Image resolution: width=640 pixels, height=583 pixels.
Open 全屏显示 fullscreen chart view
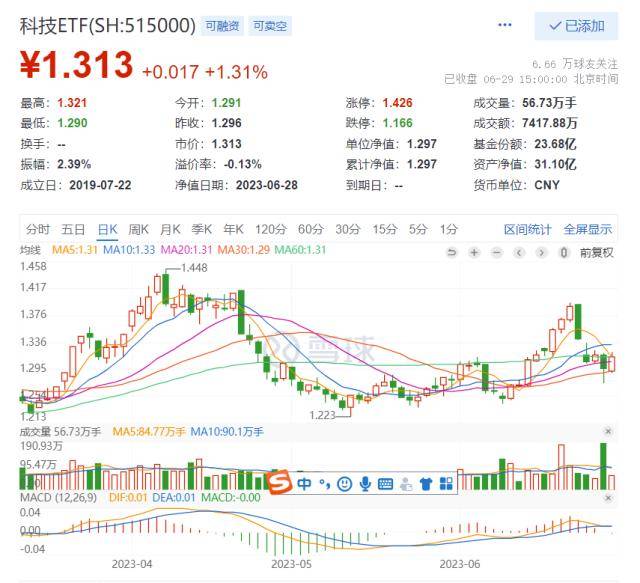coord(588,229)
